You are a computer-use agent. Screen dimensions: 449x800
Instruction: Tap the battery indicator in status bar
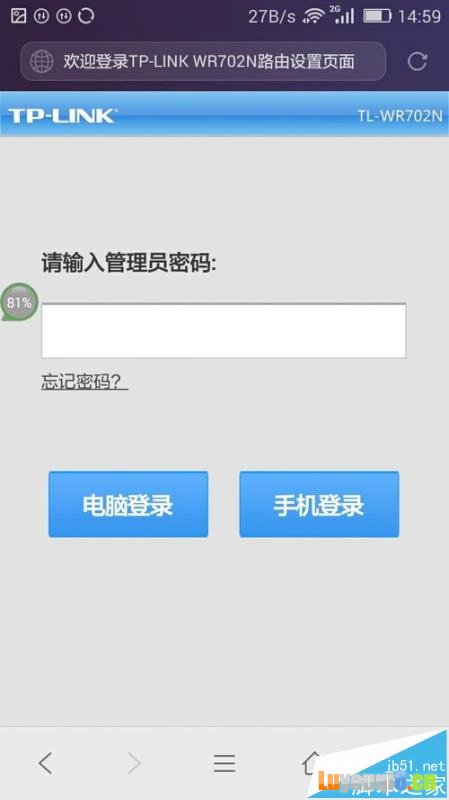377,16
